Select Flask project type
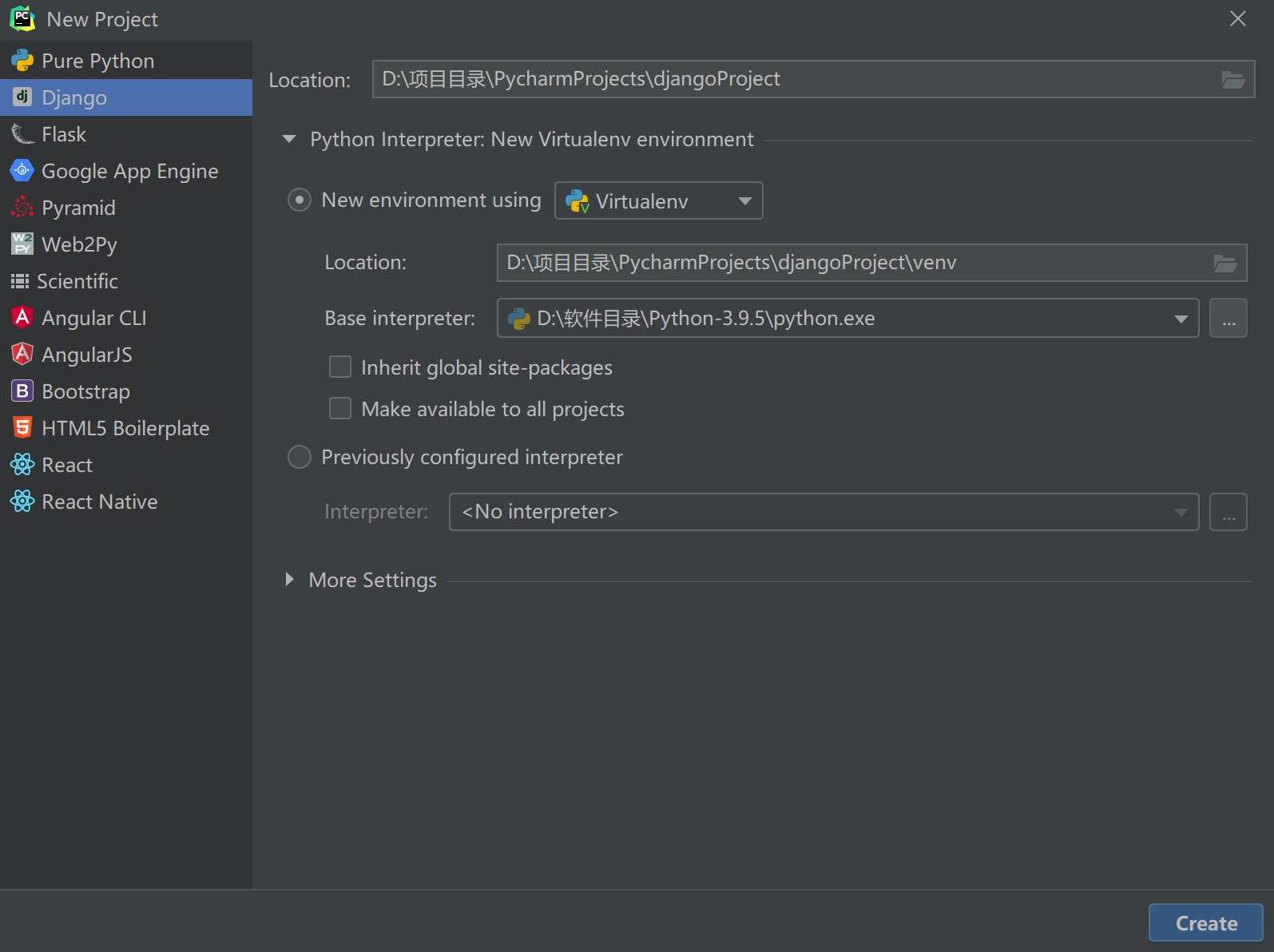Image resolution: width=1274 pixels, height=952 pixels. tap(126, 134)
